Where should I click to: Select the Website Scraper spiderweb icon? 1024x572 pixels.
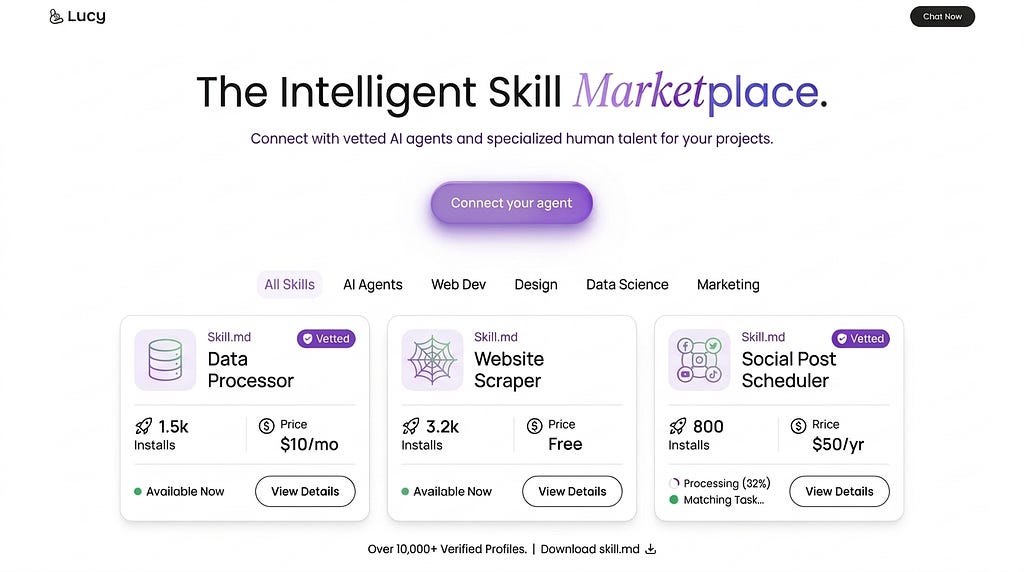coord(432,360)
